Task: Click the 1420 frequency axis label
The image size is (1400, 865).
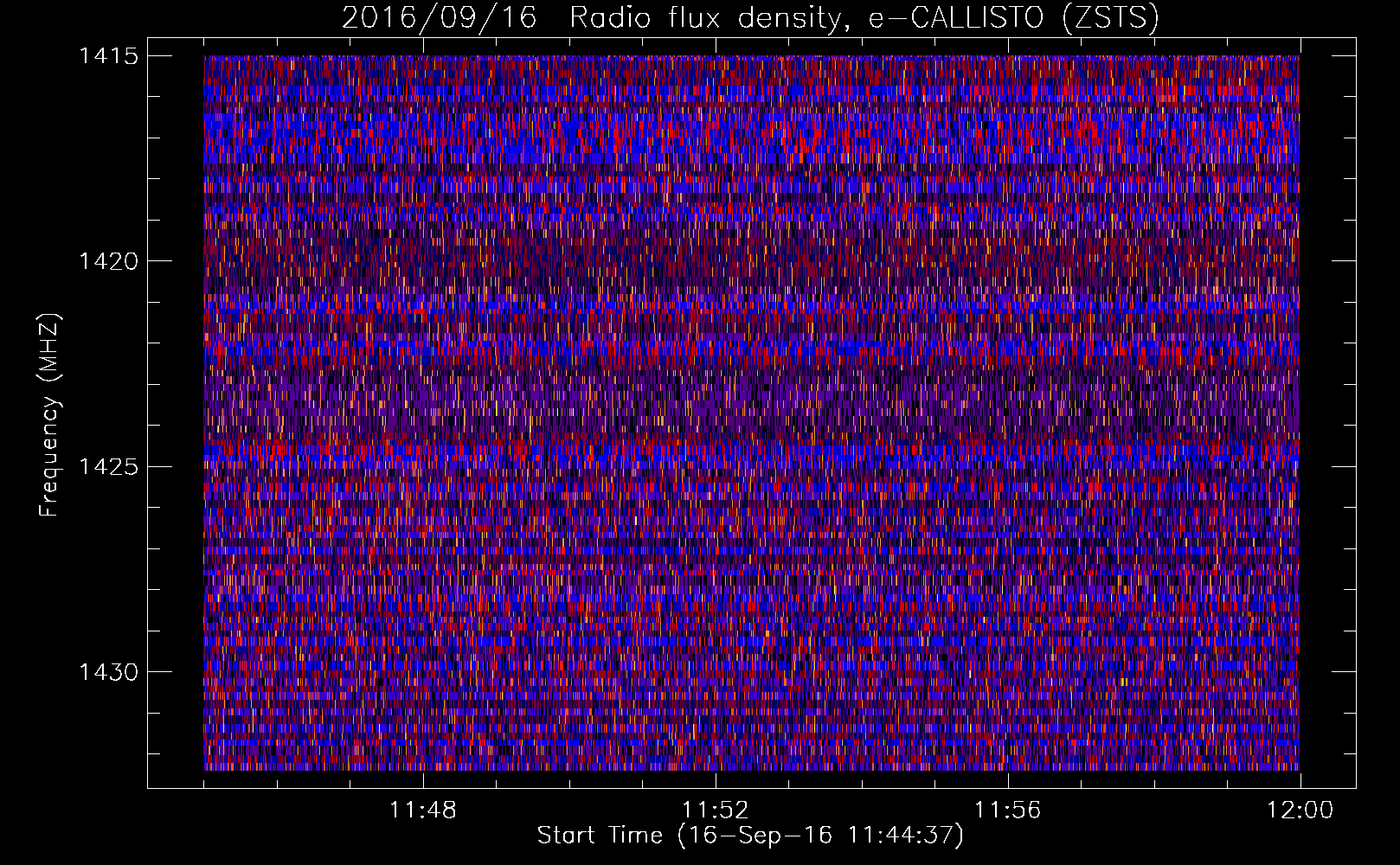Action: point(108,260)
